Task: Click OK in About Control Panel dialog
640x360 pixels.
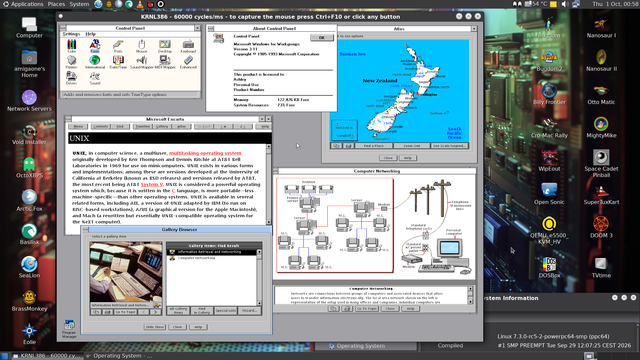Action: click(322, 38)
